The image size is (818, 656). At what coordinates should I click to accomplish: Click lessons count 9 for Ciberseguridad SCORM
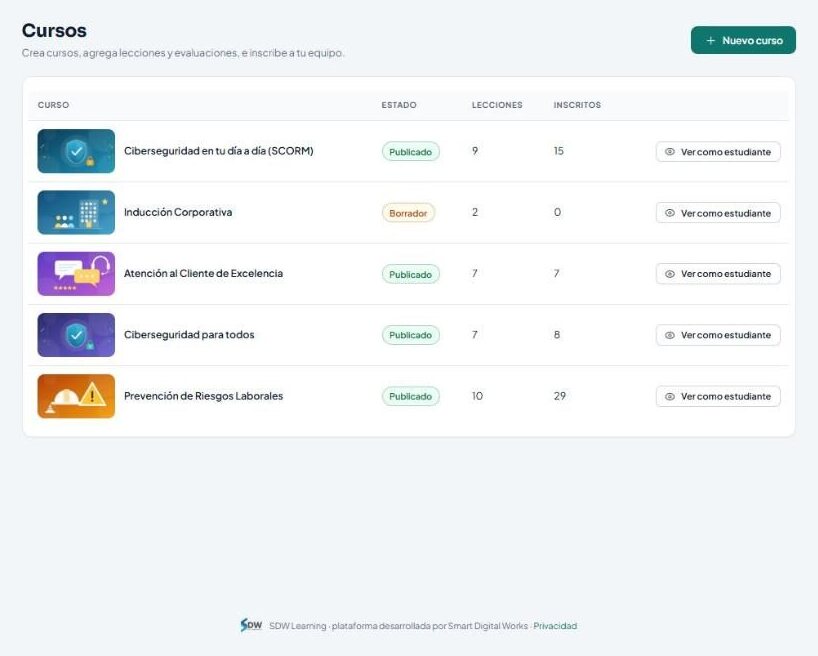tap(475, 151)
